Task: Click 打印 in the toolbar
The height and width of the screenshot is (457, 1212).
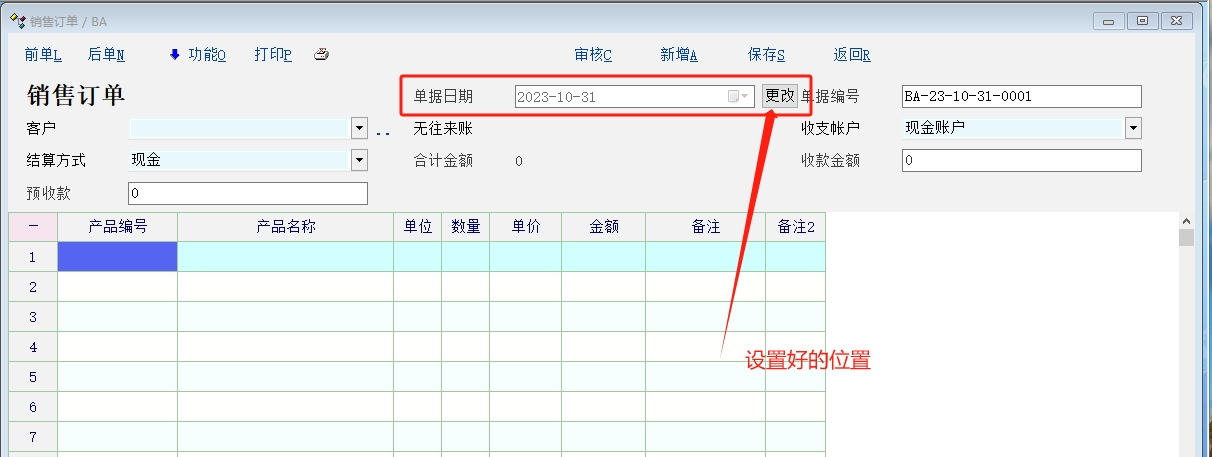Action: [x=273, y=55]
